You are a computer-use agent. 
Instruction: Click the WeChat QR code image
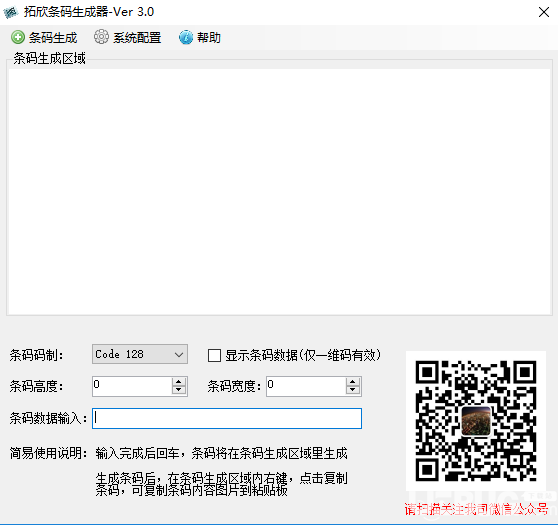click(476, 421)
